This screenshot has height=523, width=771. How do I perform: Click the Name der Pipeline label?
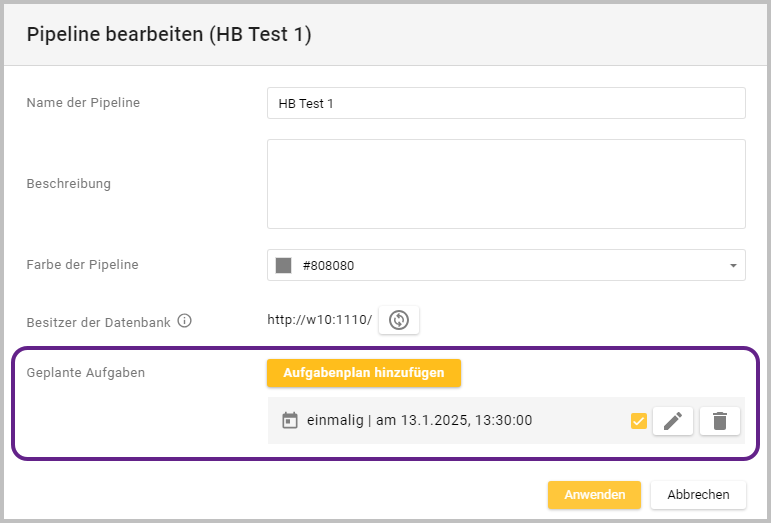[83, 103]
